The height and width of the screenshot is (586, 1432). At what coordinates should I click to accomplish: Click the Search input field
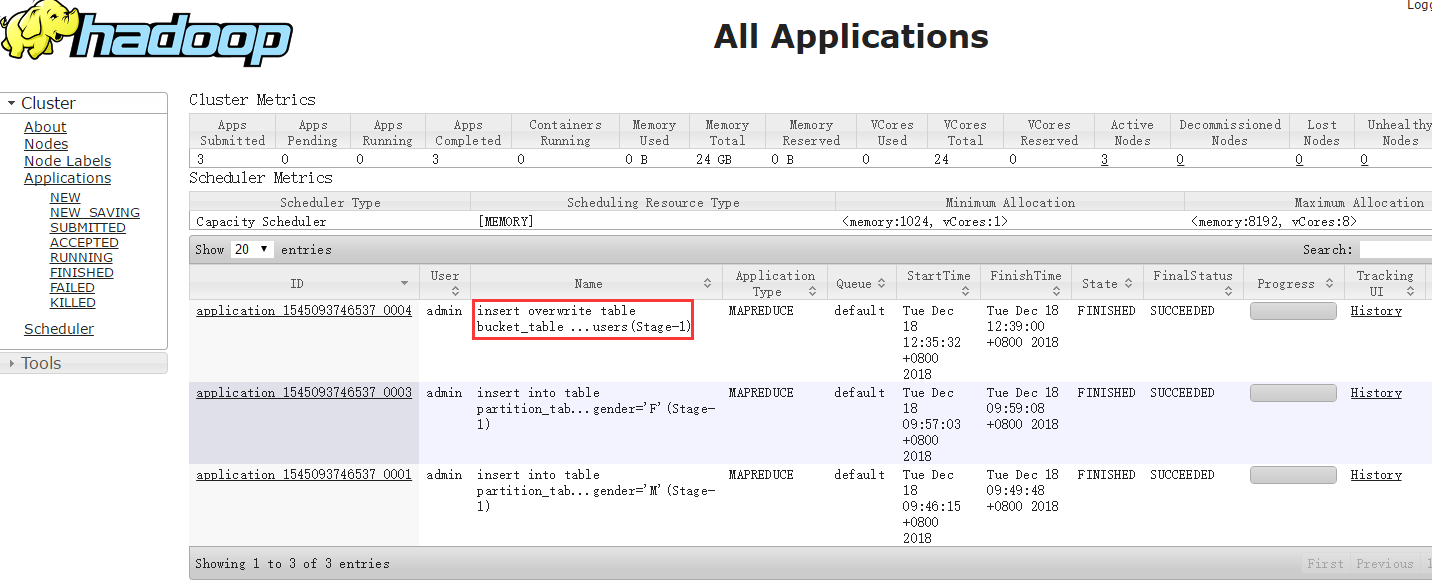(1395, 250)
